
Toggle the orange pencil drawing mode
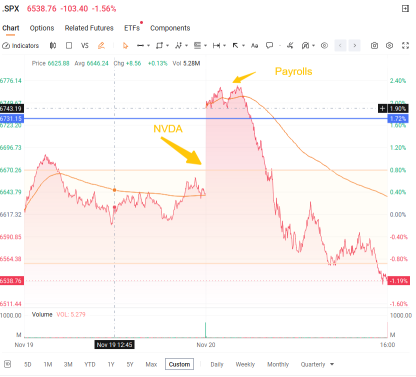101,46
